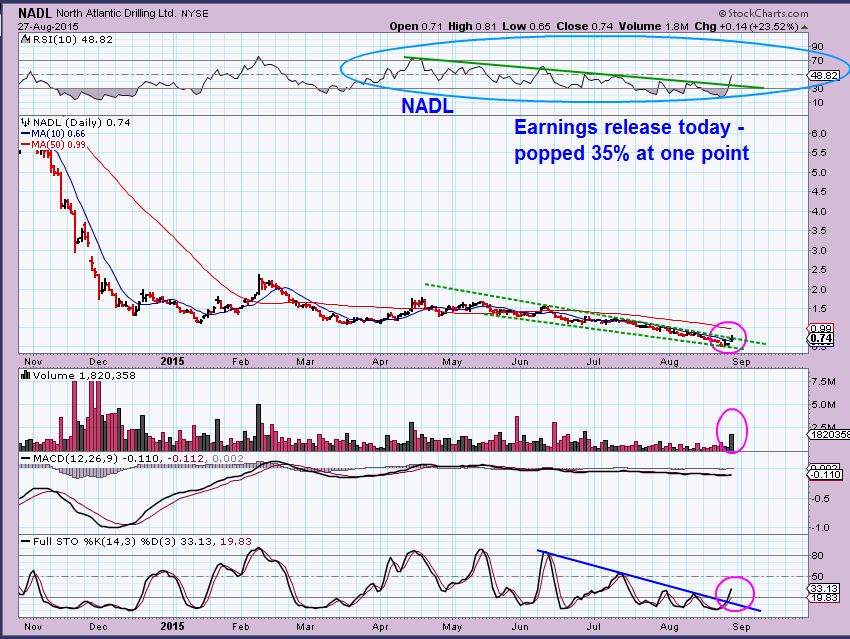Click the blue MA(10) legend line marker
850x639 pixels.
point(25,134)
